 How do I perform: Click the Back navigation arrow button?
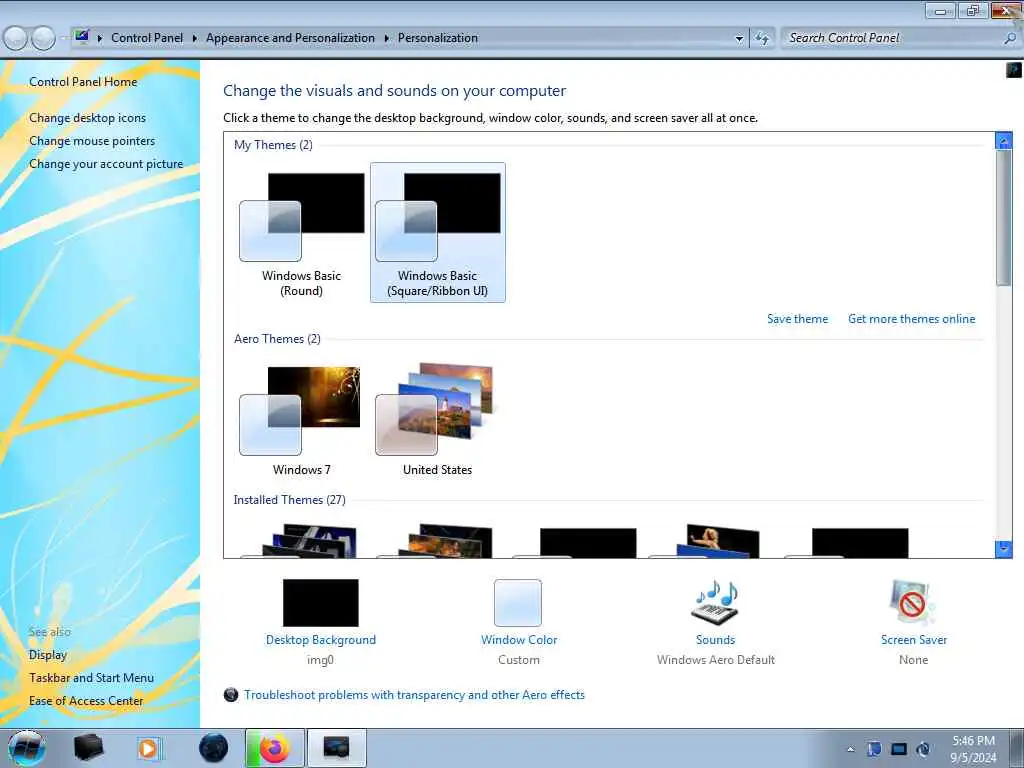click(16, 38)
